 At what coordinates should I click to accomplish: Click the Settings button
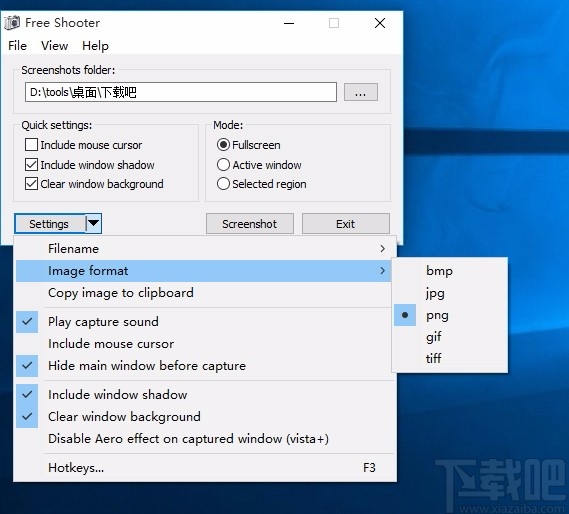pos(50,224)
